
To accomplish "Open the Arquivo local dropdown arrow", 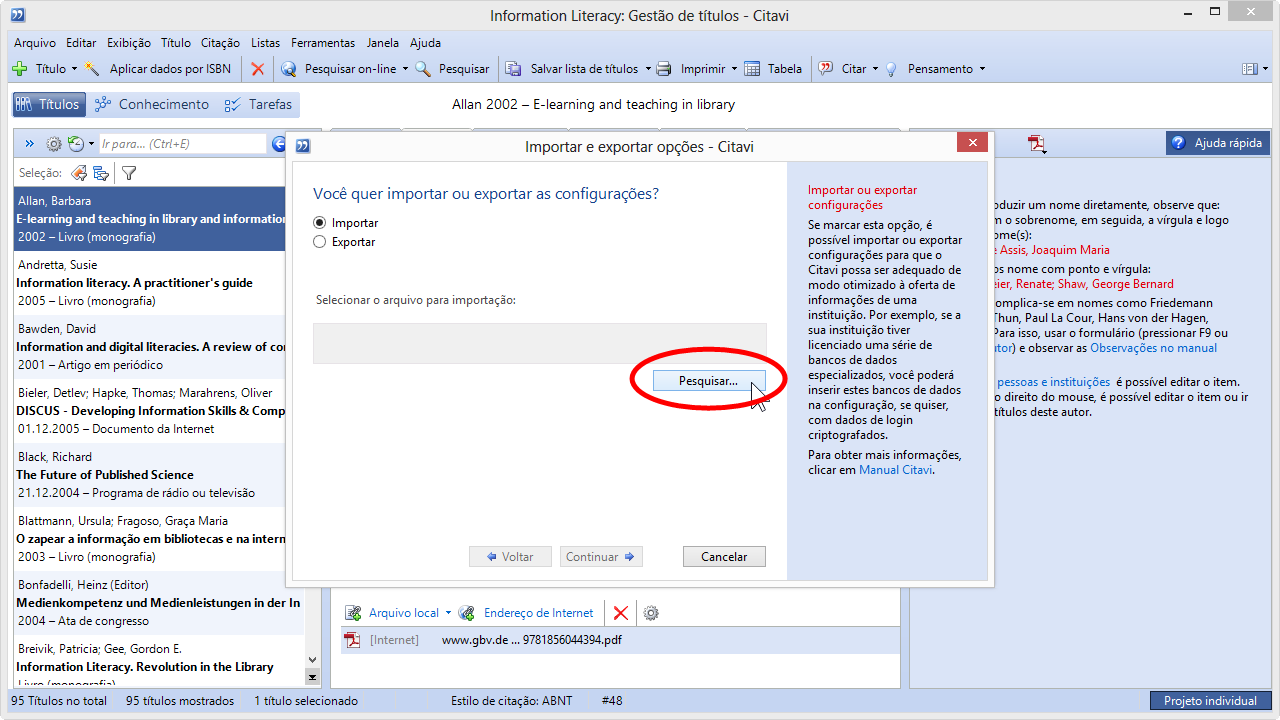I will 448,613.
